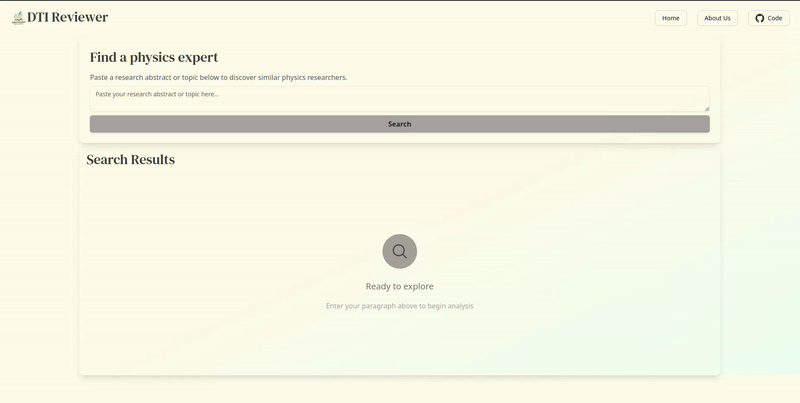Click the magnifying glass search icon
The image size is (800, 403).
399,251
